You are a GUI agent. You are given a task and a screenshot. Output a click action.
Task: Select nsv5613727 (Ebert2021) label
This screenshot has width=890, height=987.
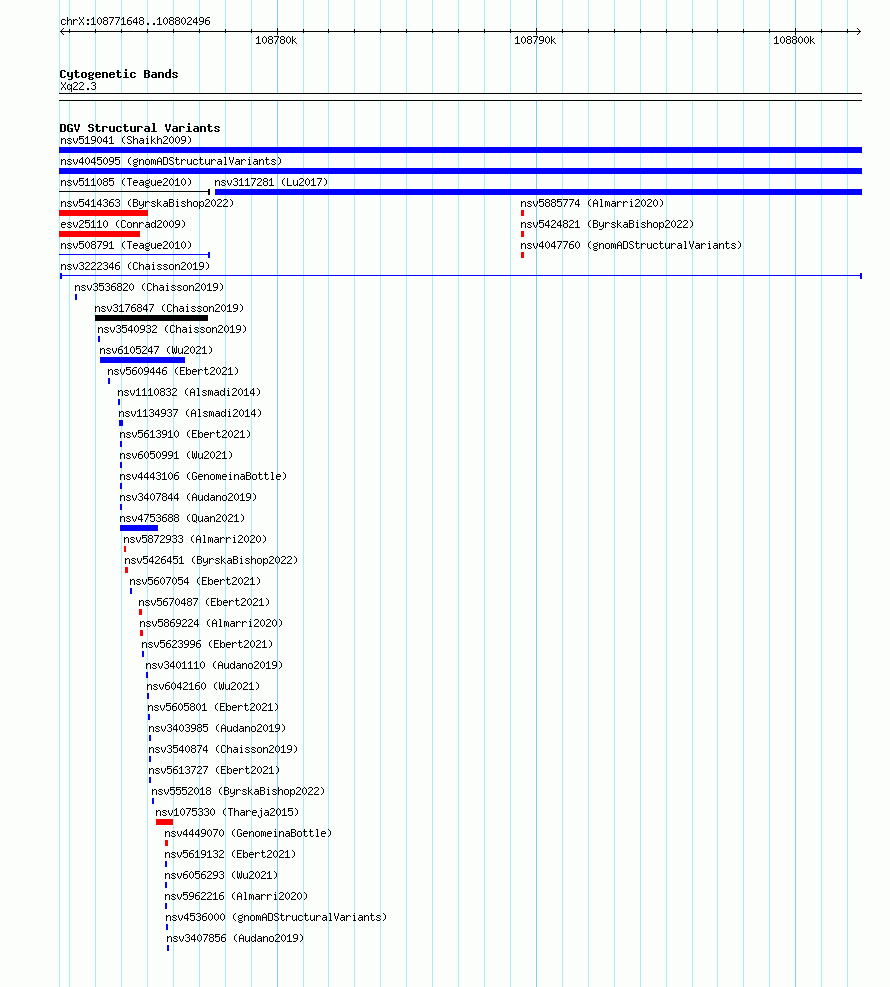[214, 770]
